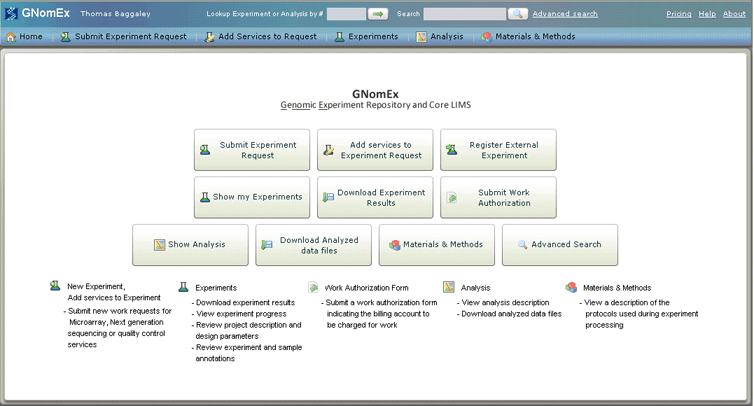Click the icon in the Add services to Experiment Request button

point(328,150)
